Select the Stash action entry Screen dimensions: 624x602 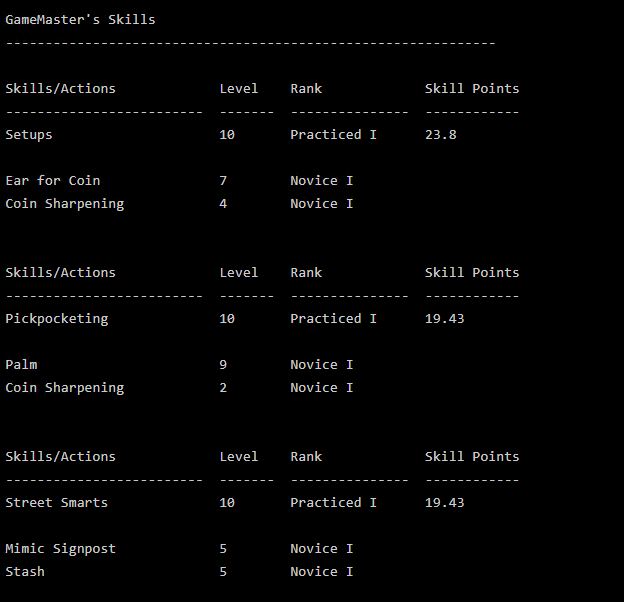(x=25, y=572)
